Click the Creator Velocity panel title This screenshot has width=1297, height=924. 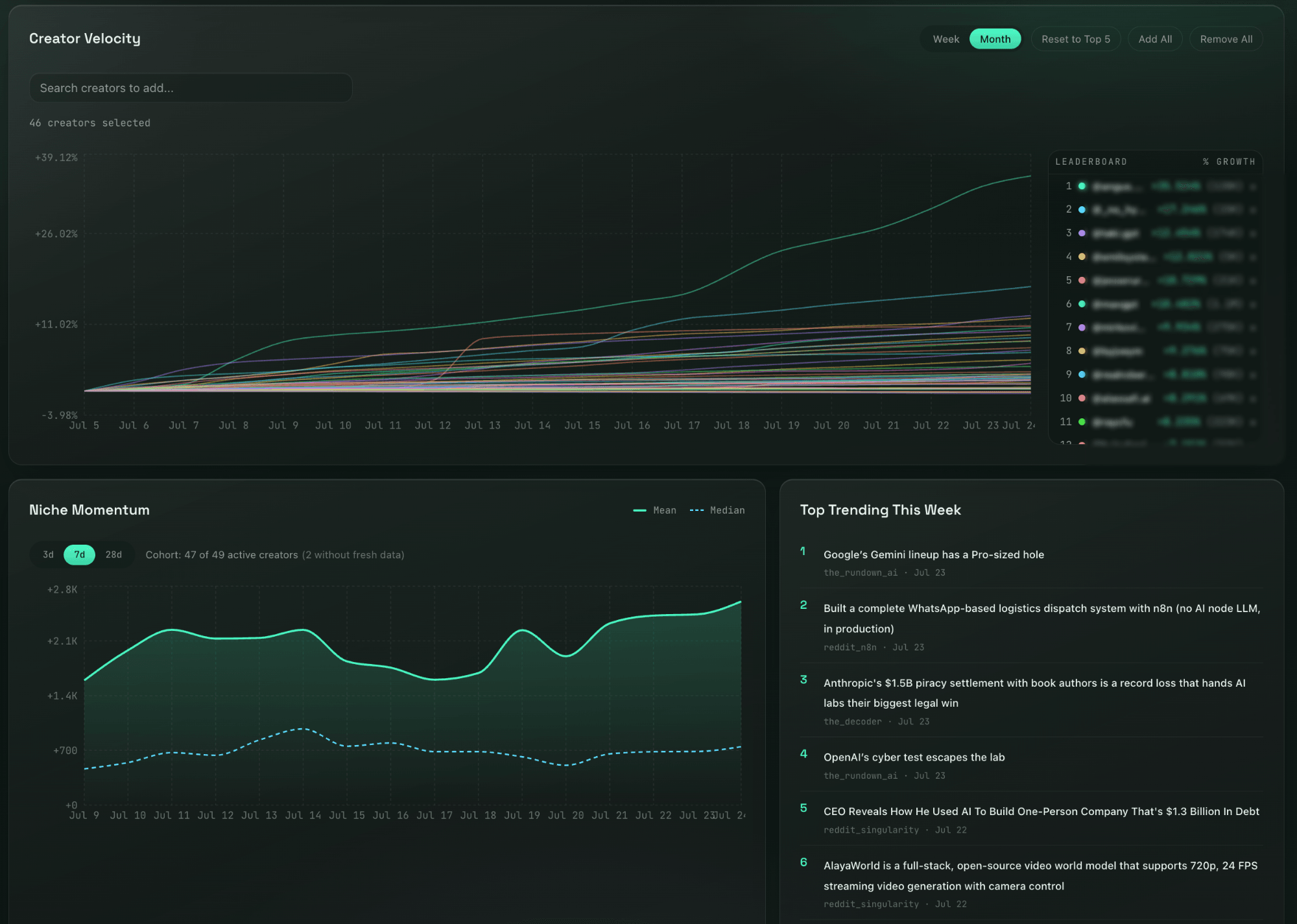[x=85, y=38]
